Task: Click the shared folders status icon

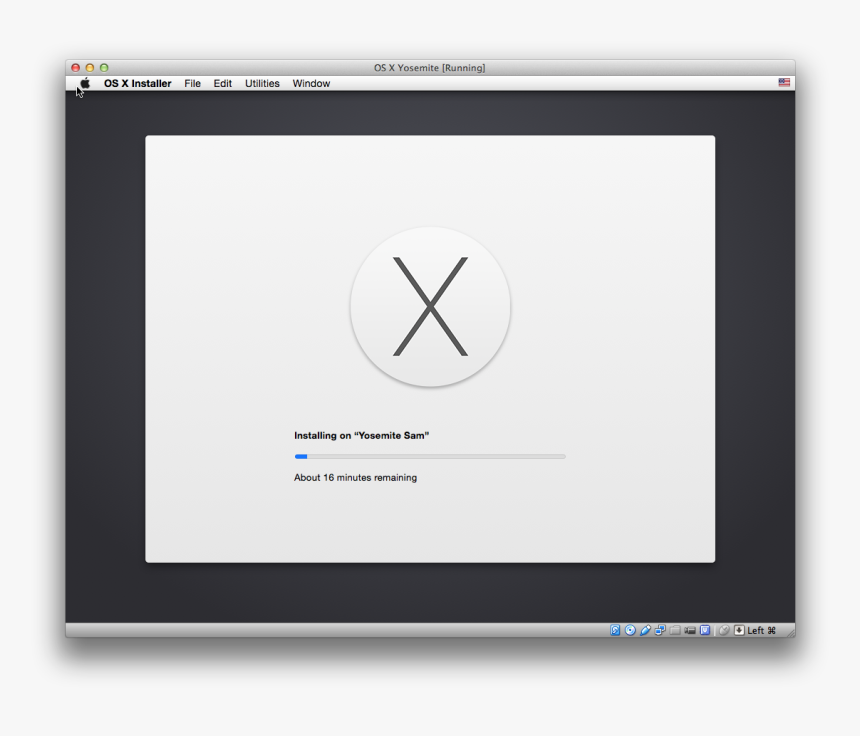Action: pyautogui.click(x=675, y=630)
